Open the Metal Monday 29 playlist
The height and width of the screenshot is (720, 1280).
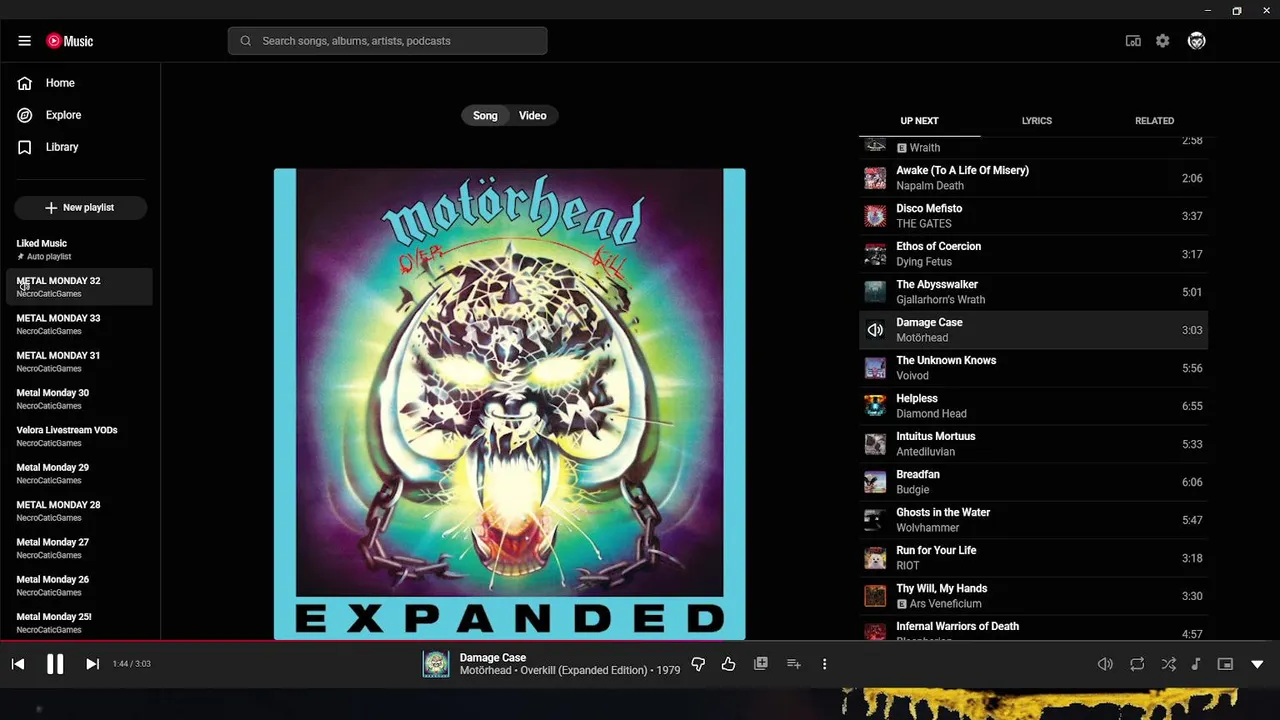pos(80,473)
